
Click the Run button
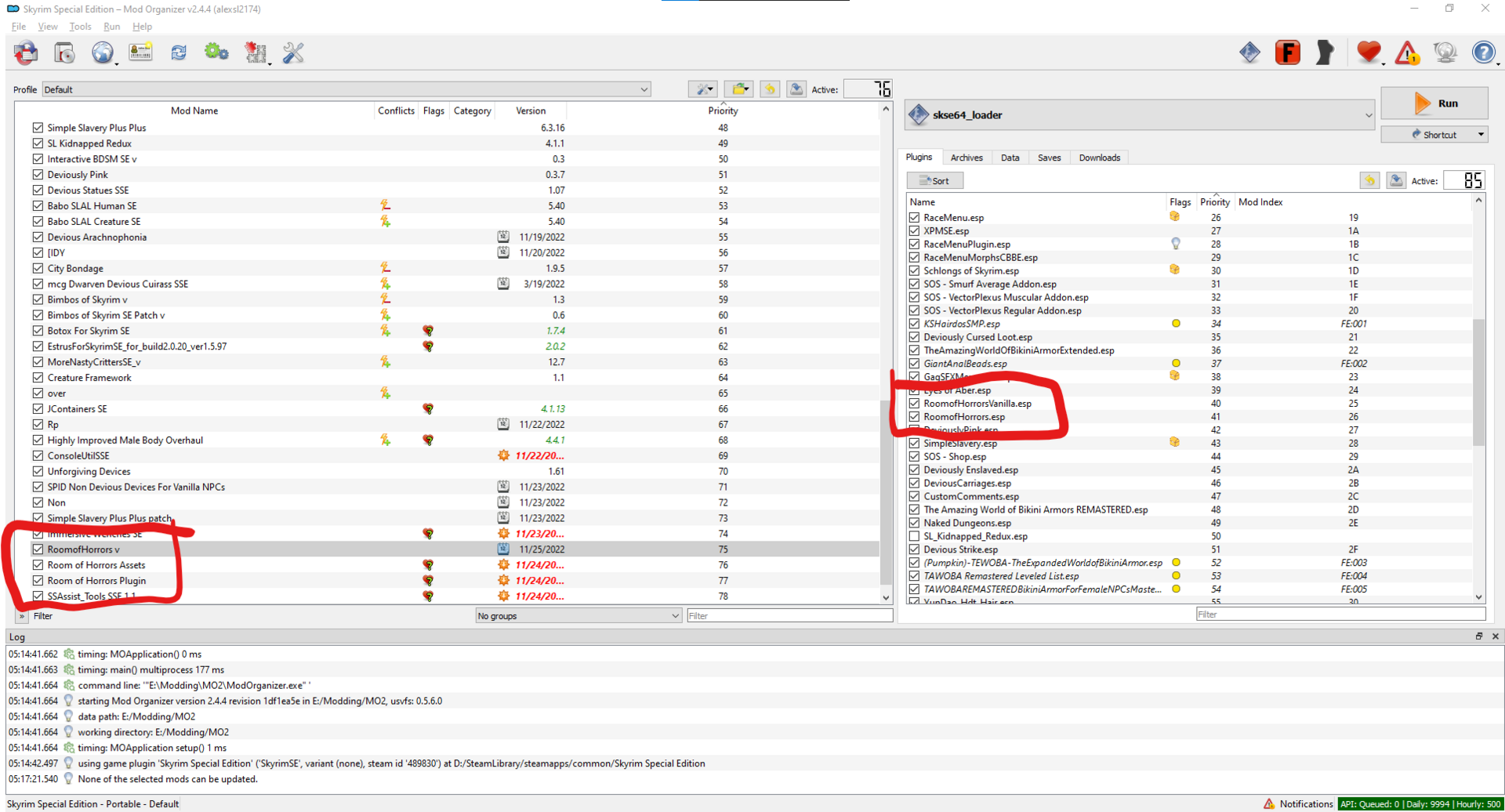click(x=1434, y=103)
